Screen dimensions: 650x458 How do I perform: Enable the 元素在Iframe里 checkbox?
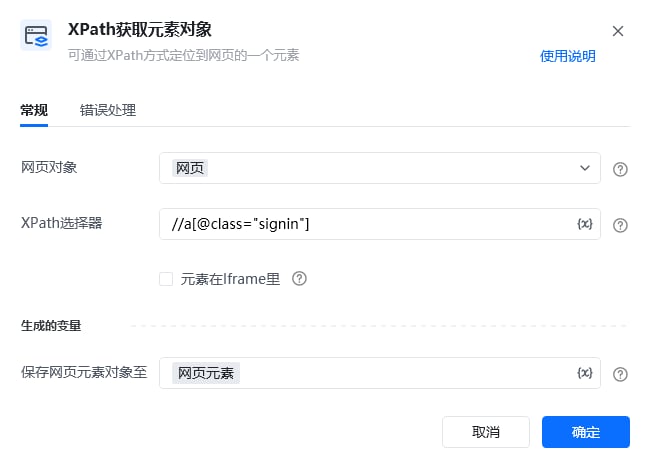tap(166, 279)
